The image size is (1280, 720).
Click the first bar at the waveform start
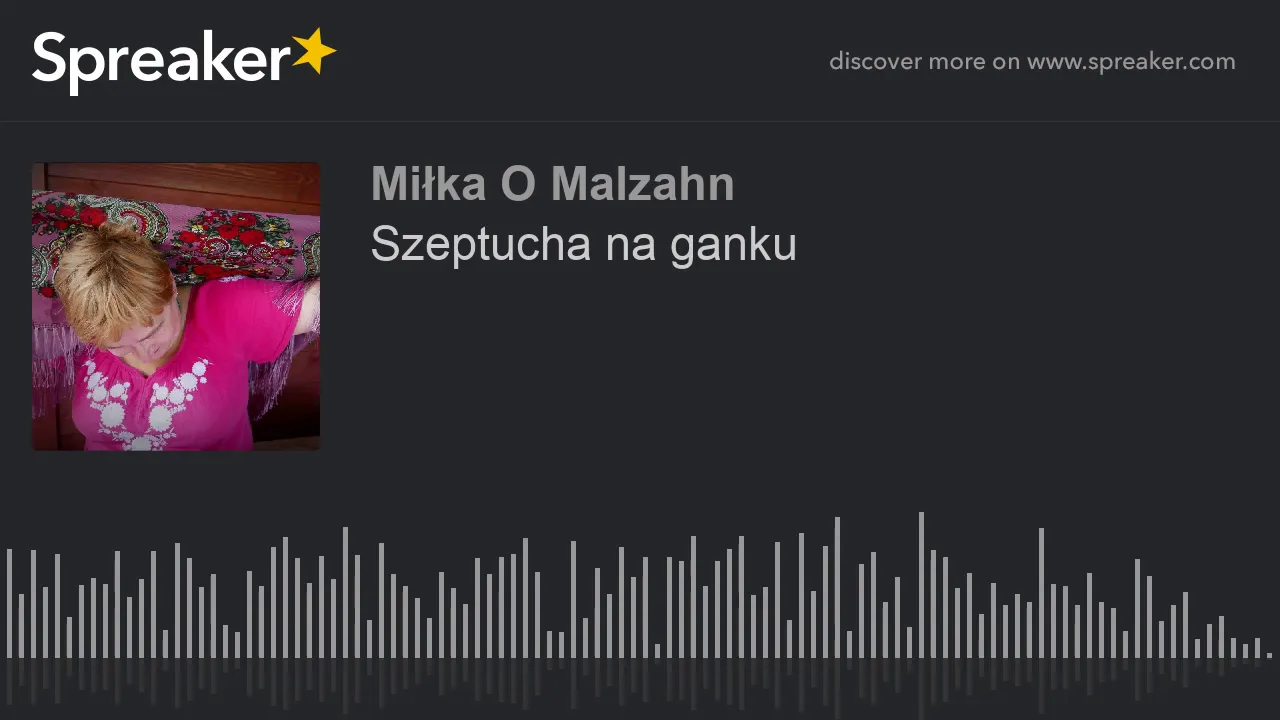tap(9, 603)
